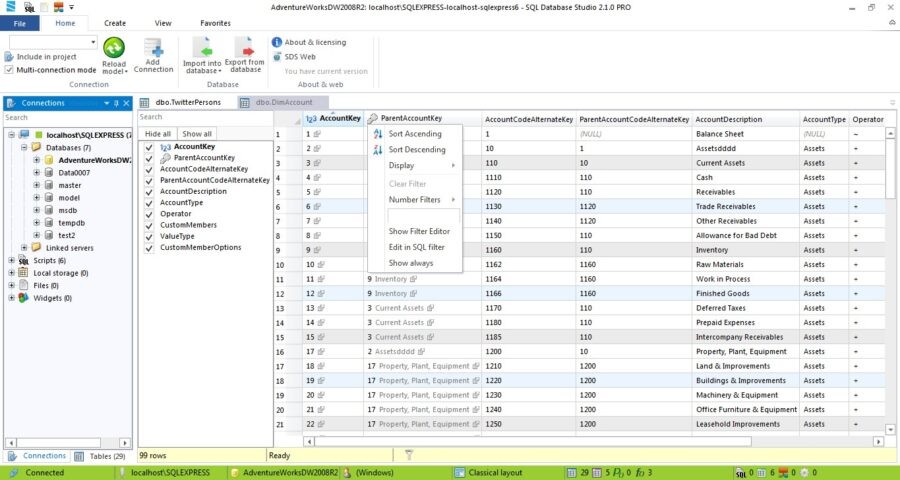Expand the master database node
Viewport: 900px width, 480px height.
pos(37,185)
